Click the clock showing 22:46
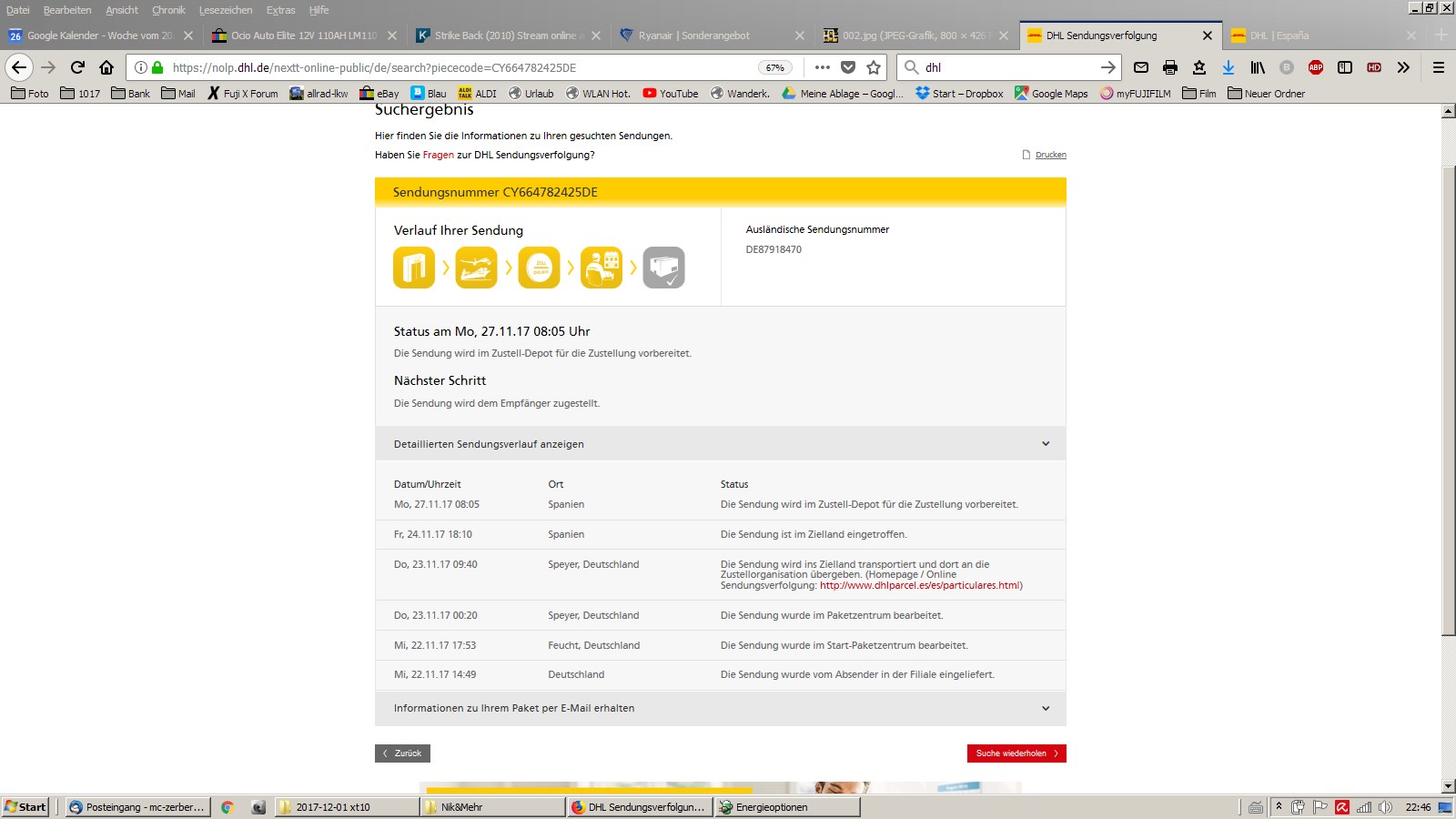 [x=1418, y=807]
